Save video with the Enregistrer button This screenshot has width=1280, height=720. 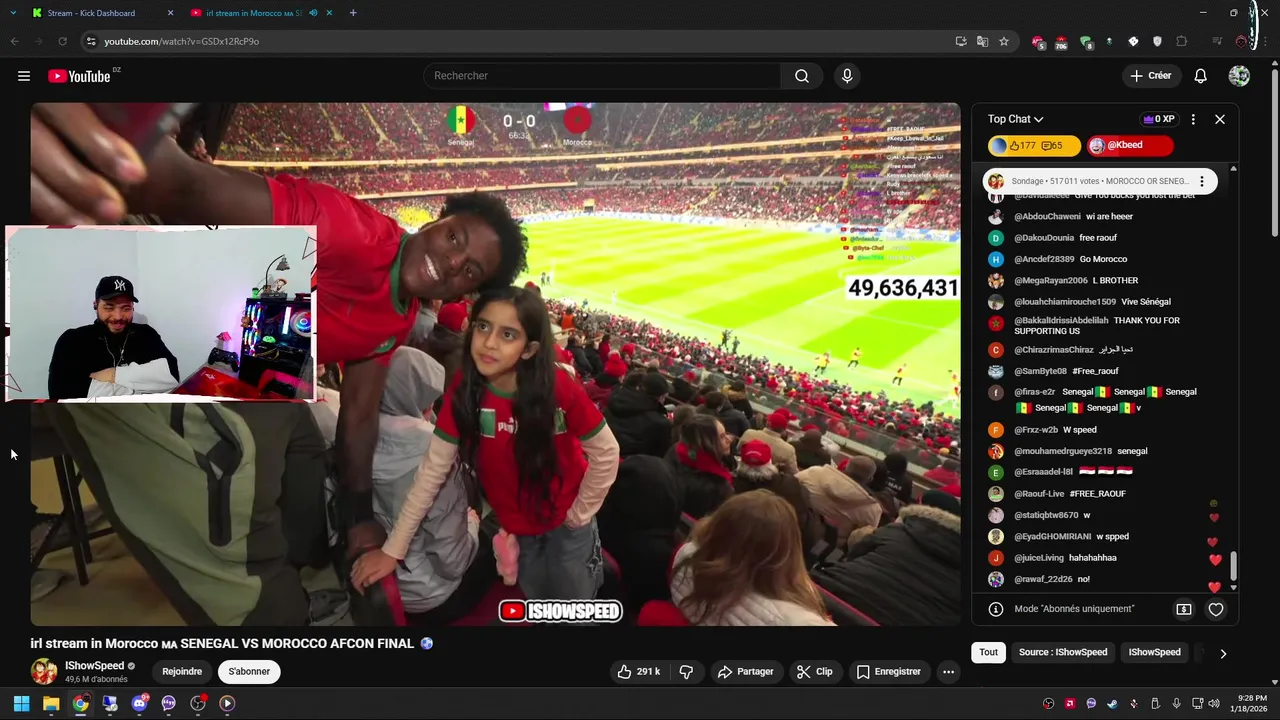tap(888, 672)
